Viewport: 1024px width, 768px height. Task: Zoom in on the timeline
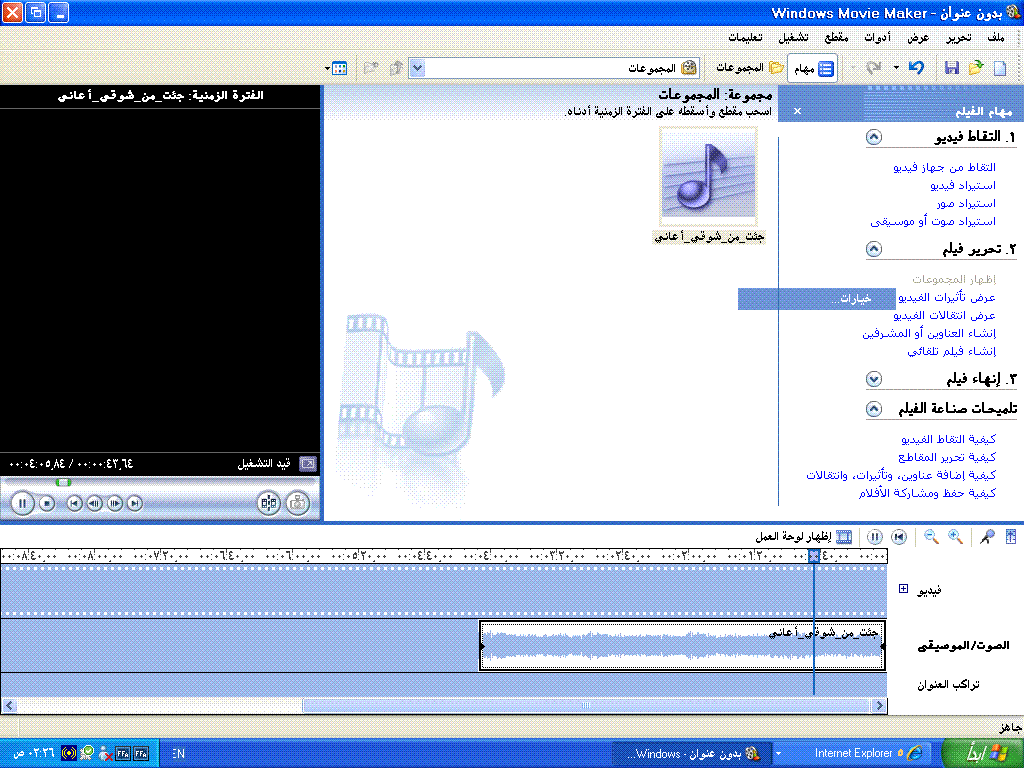pos(955,538)
